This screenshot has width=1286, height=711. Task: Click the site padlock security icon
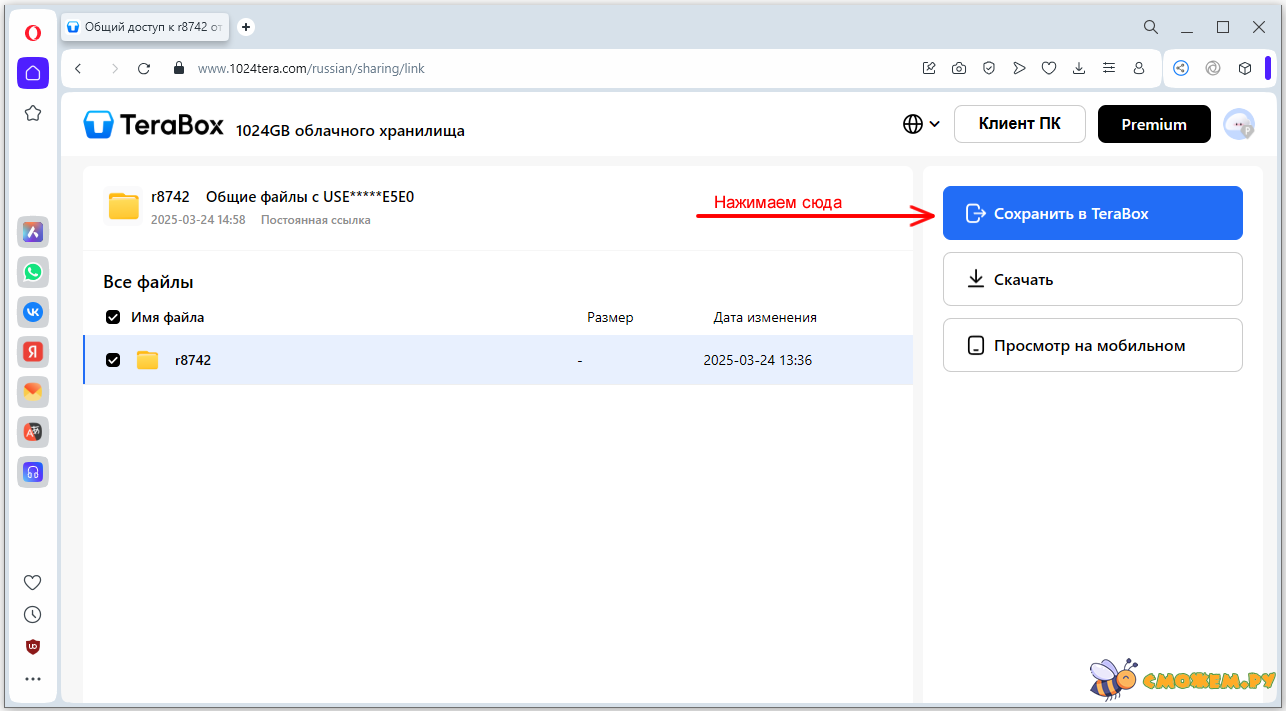[x=179, y=68]
